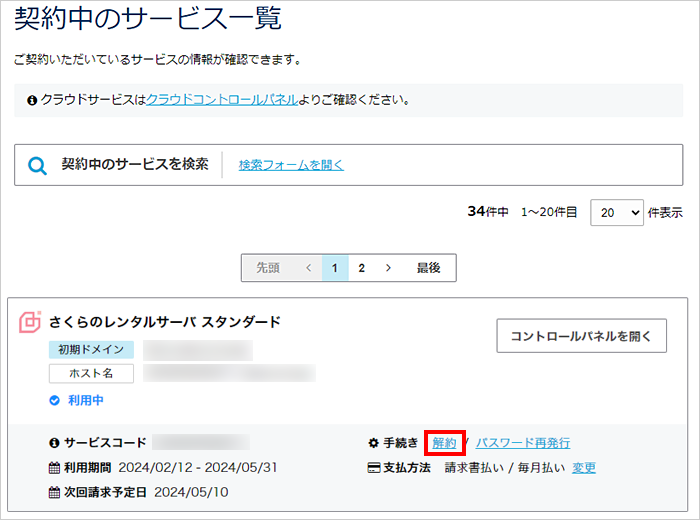This screenshot has width=700, height=520.
Task: Click the 利用中 status text
Action: click(85, 400)
